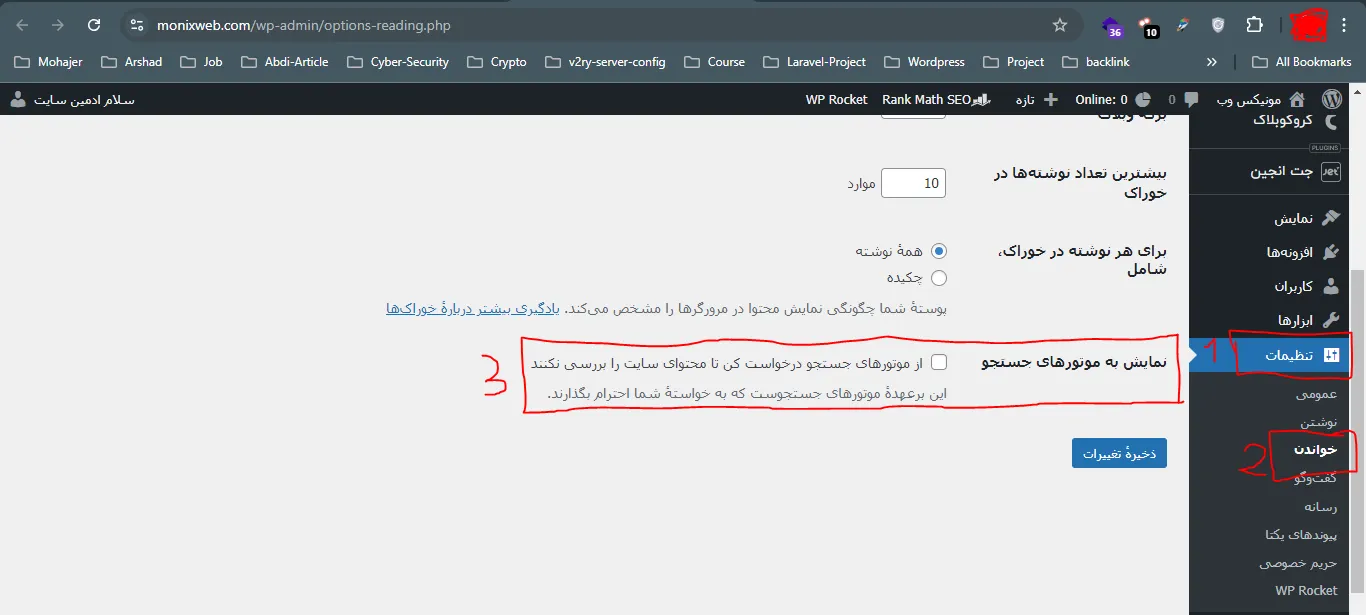Viewport: 1366px width, 615px height.
Task: Click the feed items count field showing 10
Action: [x=913, y=182]
